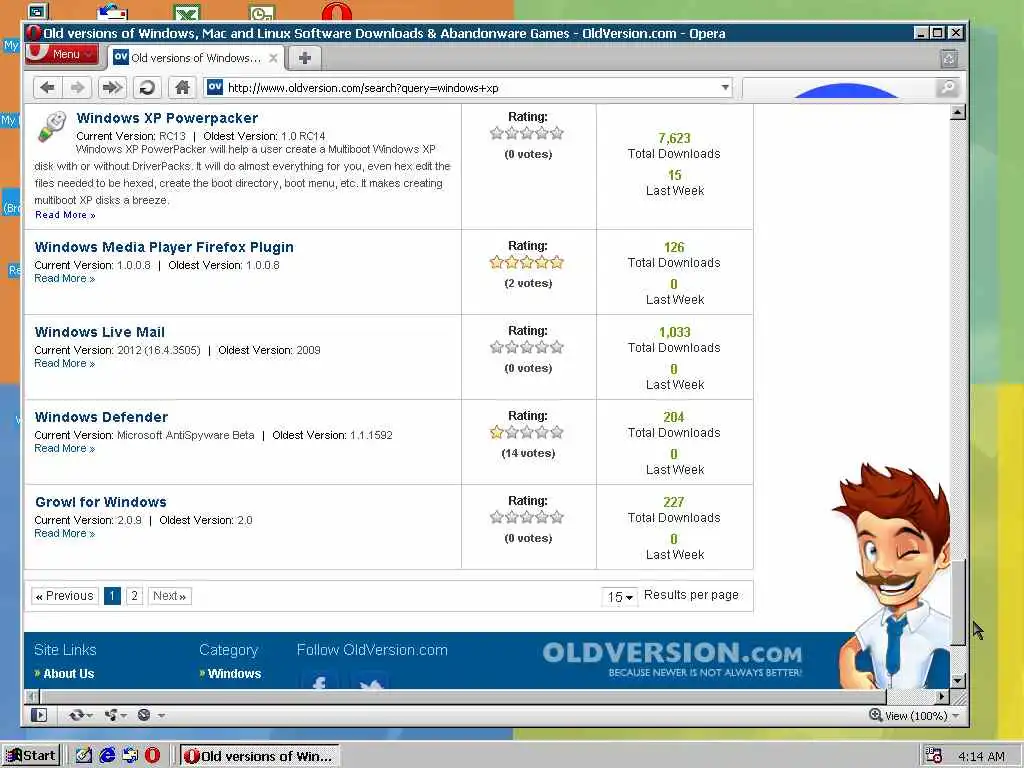Open the Opera Unite icon in status bar

pyautogui.click(x=111, y=715)
